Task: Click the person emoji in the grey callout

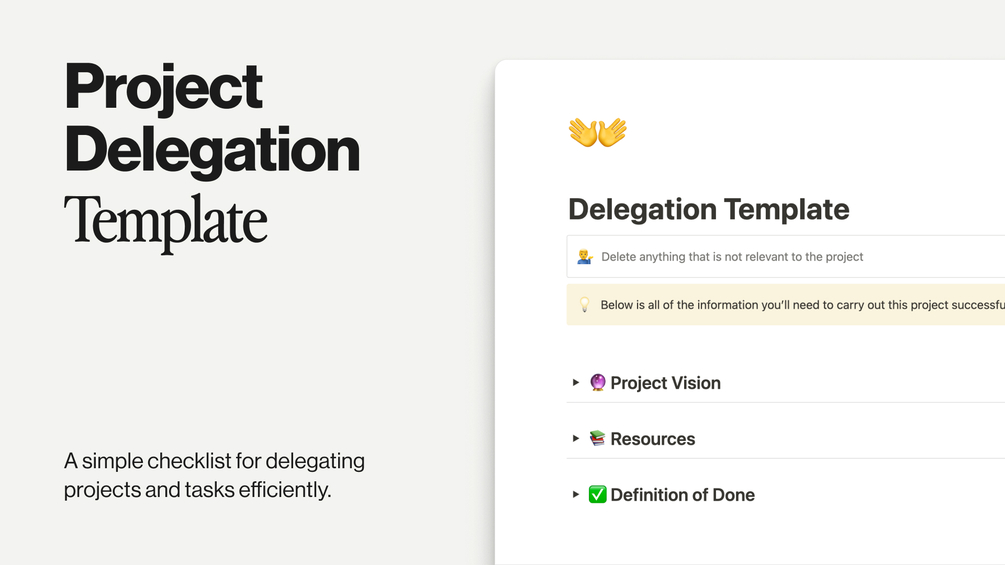Action: pos(585,257)
